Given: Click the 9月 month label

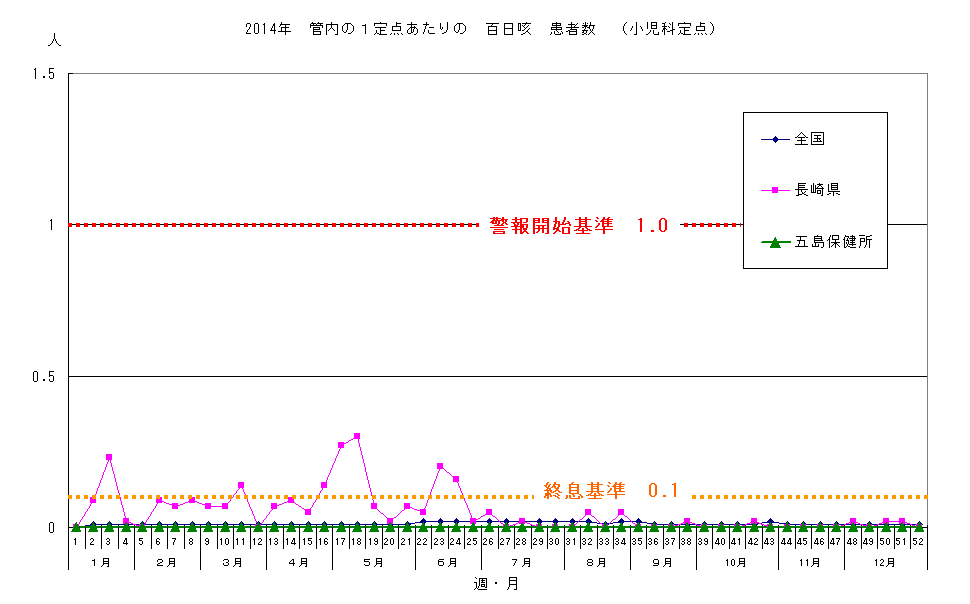Looking at the screenshot, I should pyautogui.click(x=663, y=563).
